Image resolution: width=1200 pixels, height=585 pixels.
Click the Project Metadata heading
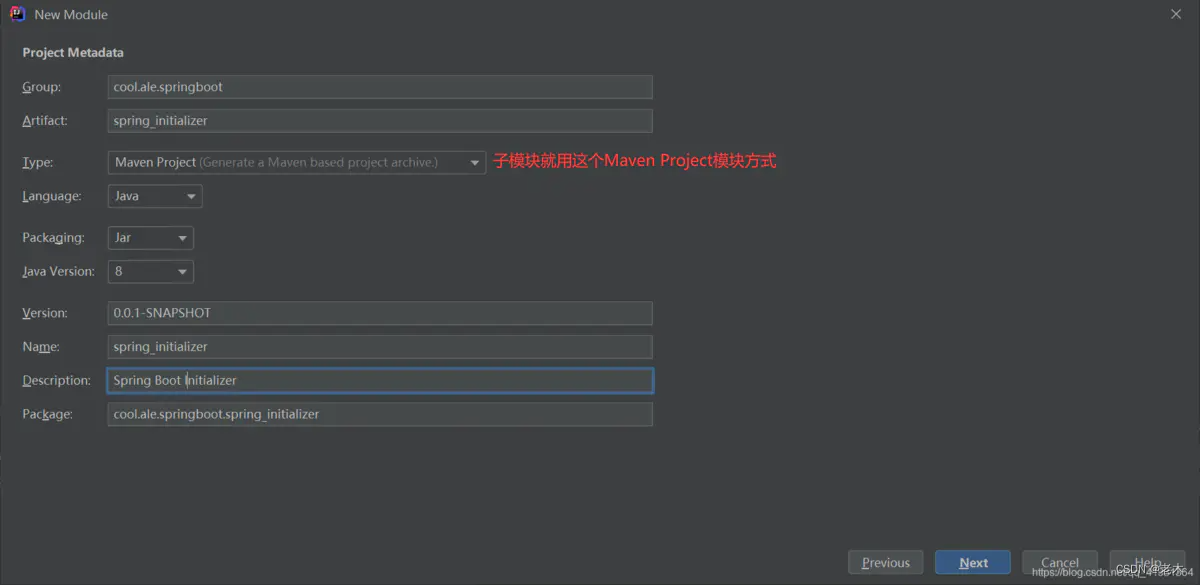pos(73,52)
